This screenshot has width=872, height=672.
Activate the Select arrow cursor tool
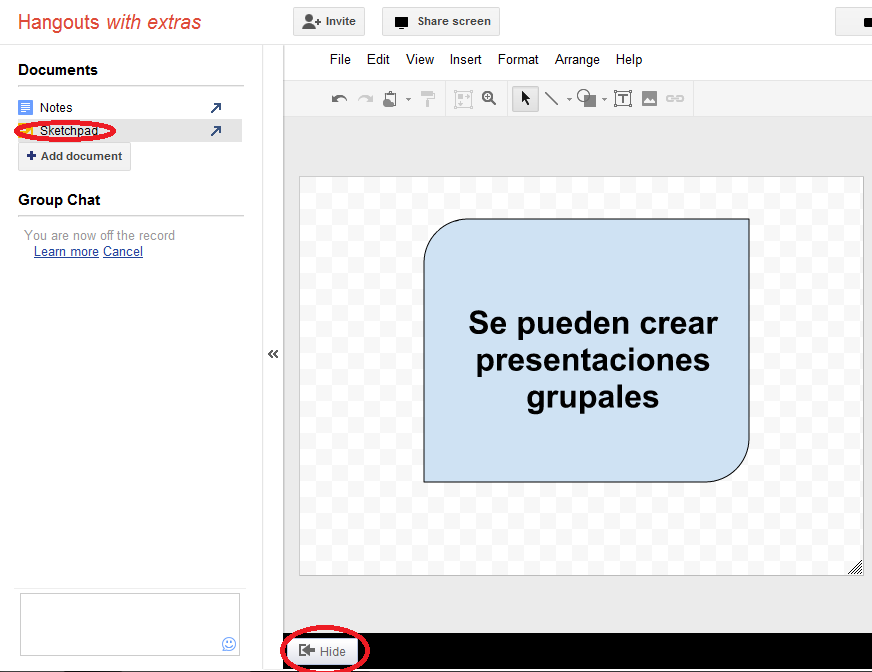coord(525,98)
